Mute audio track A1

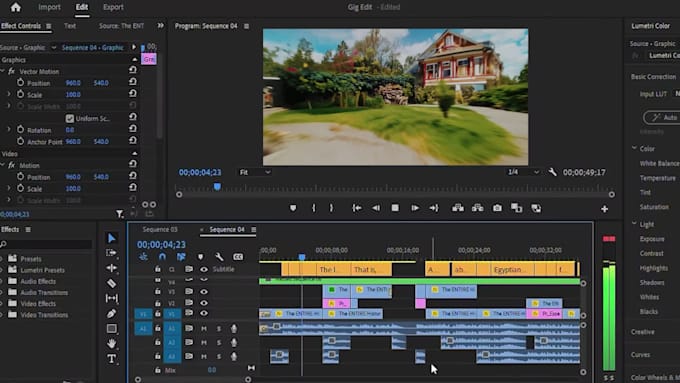pos(203,329)
